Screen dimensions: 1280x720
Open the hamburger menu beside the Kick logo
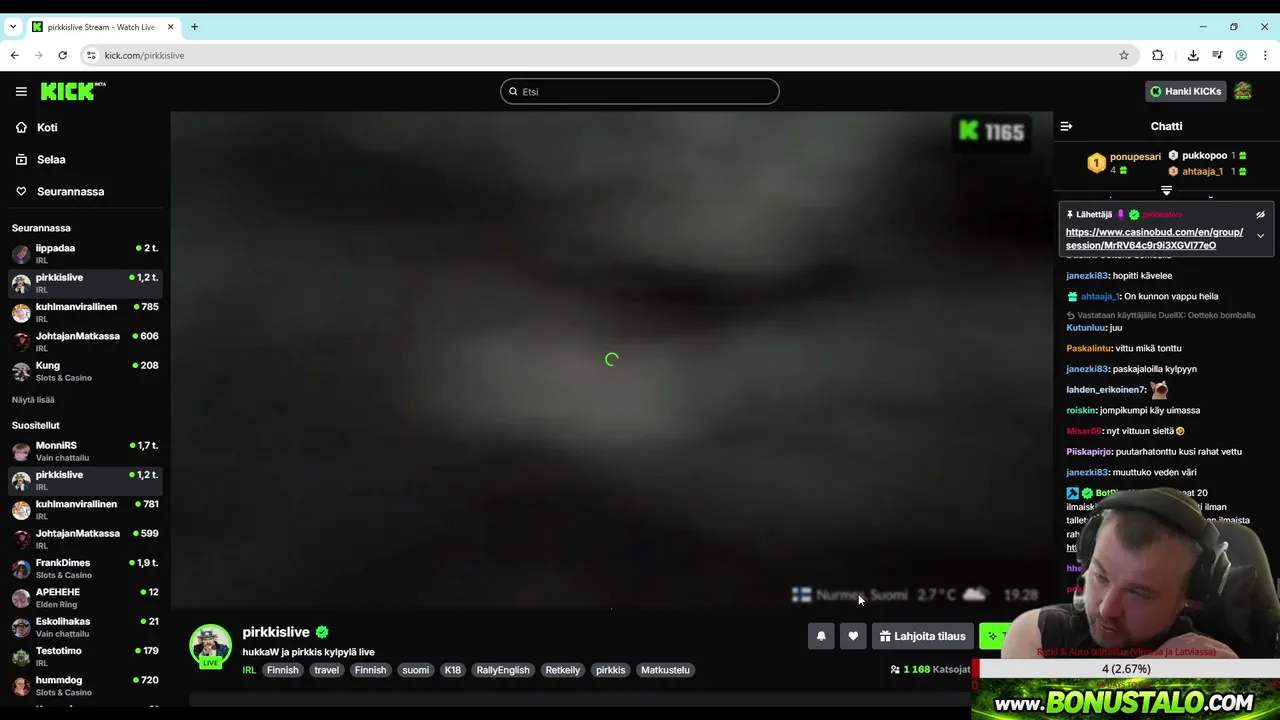21,91
